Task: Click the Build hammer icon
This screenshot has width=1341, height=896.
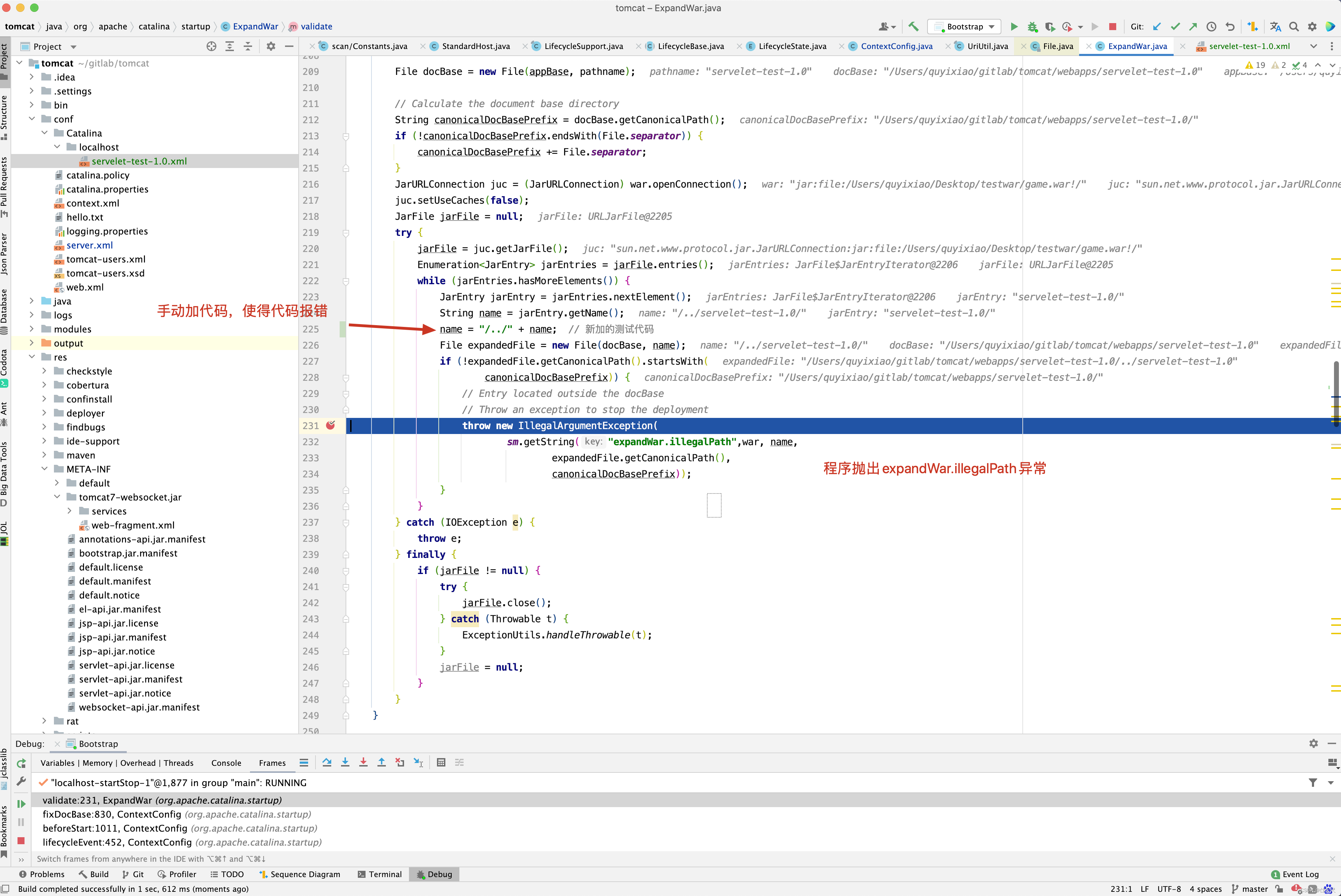Action: tap(913, 26)
